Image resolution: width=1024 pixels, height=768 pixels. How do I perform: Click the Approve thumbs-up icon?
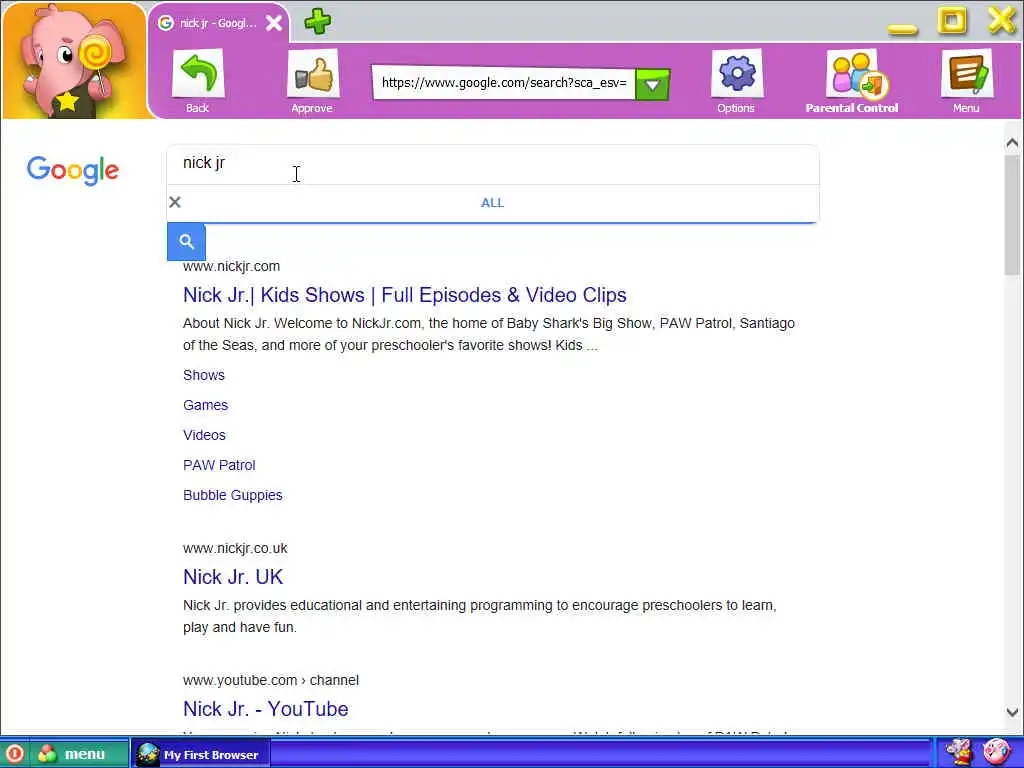(x=313, y=74)
